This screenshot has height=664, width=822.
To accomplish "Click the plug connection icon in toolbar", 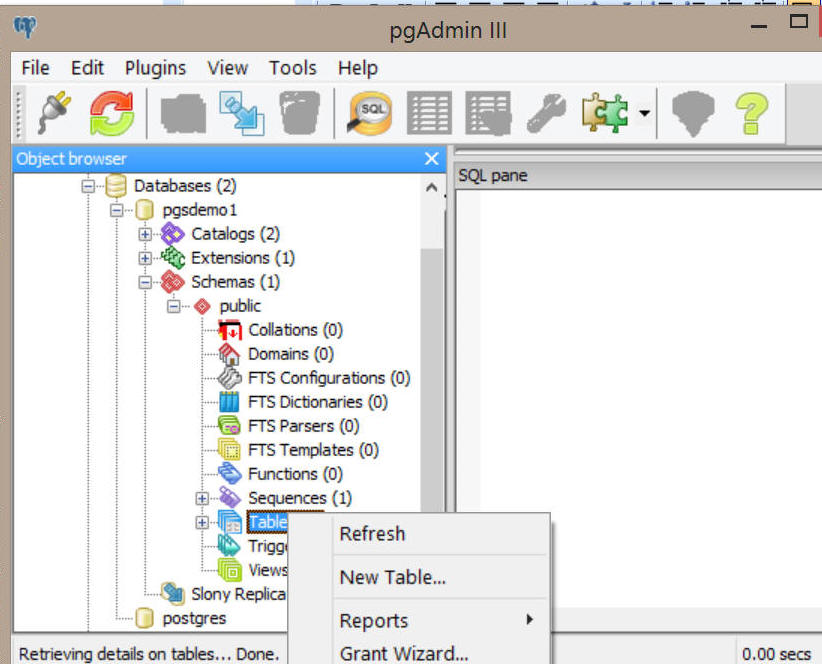I will [x=55, y=112].
